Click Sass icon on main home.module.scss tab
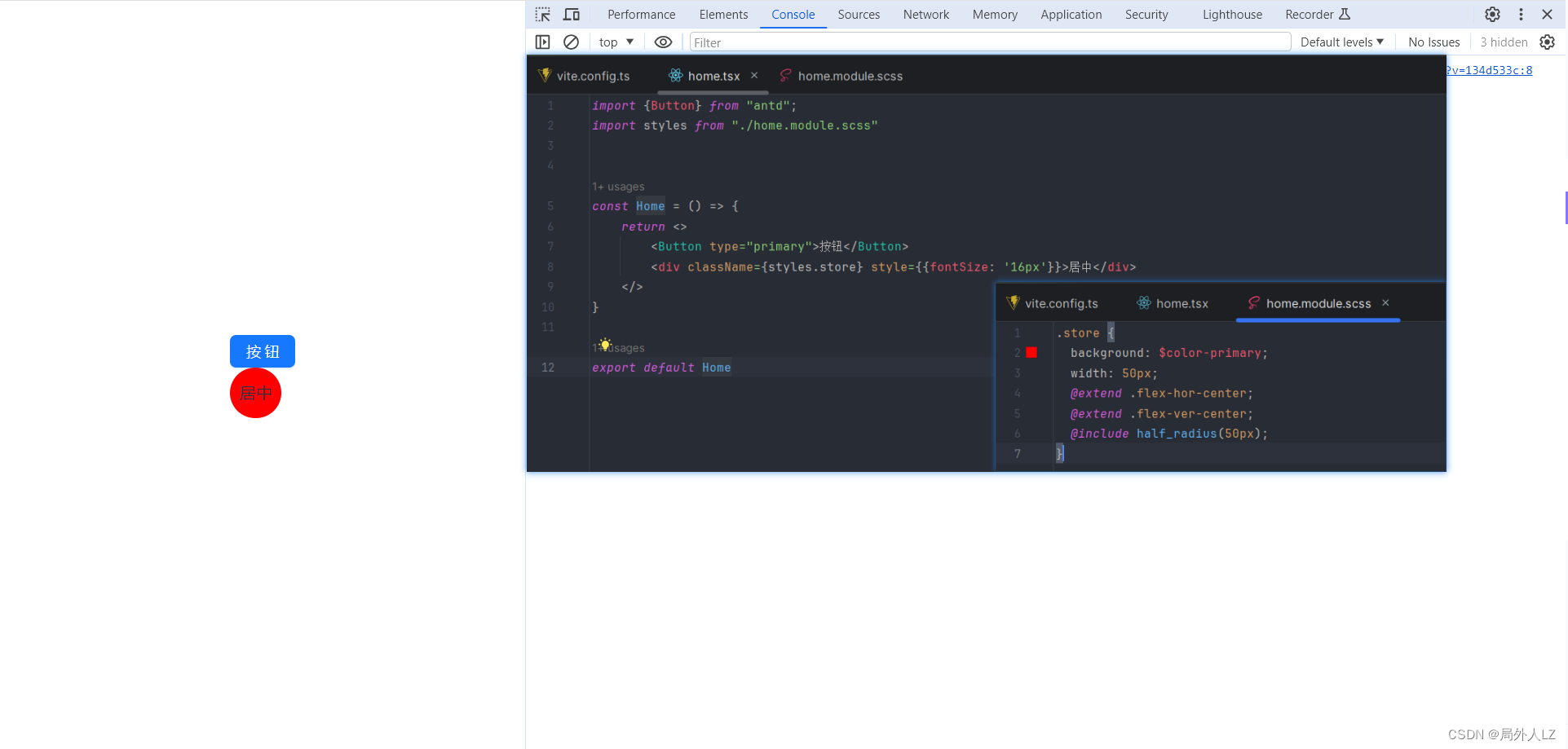Screen dimensions: 1568x749 pos(785,75)
